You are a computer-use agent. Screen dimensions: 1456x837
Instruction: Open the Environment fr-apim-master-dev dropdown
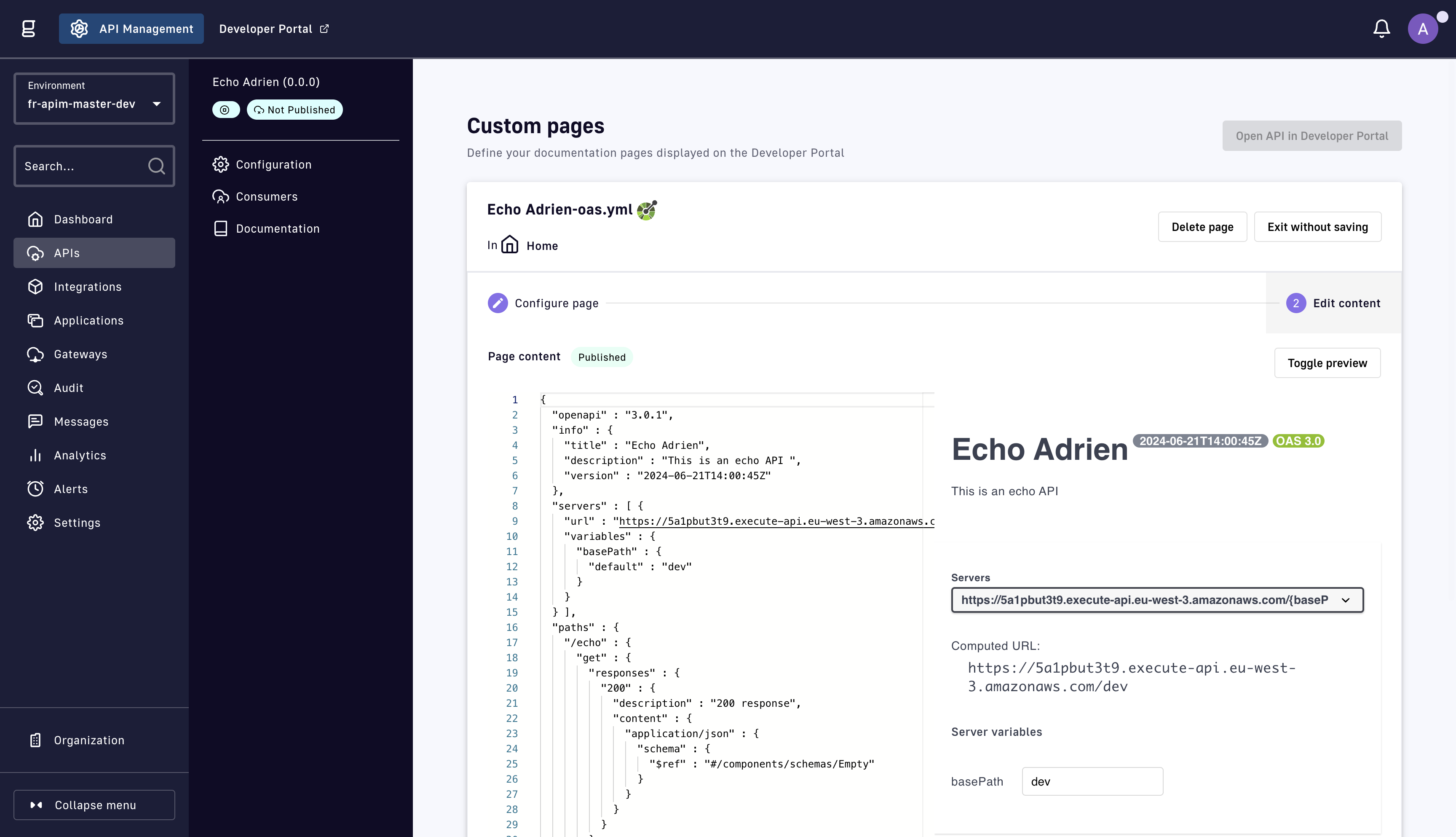[x=94, y=98]
